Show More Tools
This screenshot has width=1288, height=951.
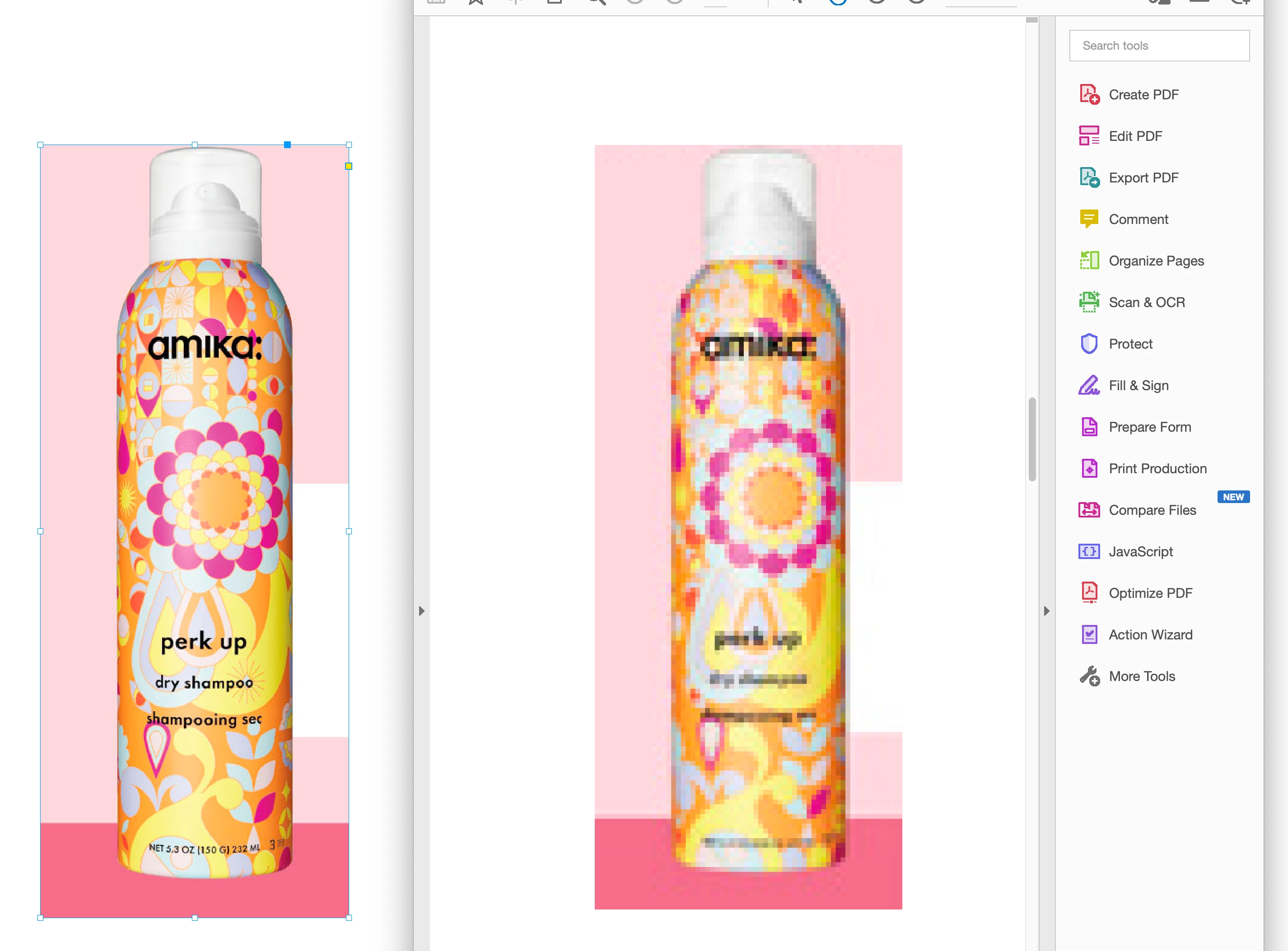point(1141,676)
